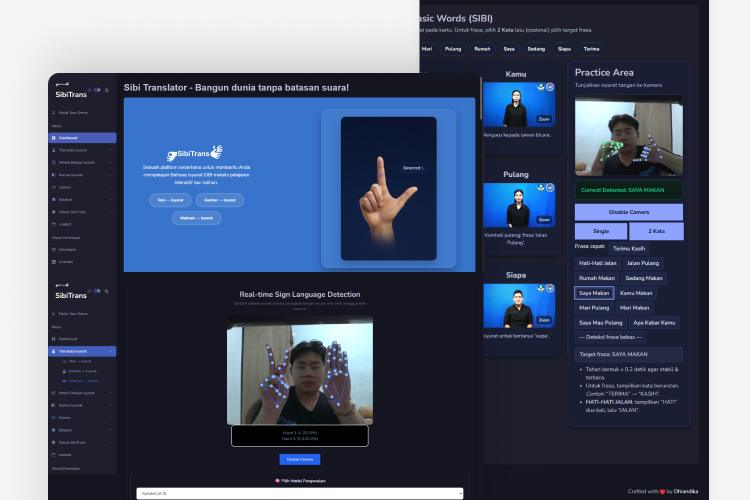Open the LinkedIn icon in upper sidebar
The height and width of the screenshot is (500, 750).
pyautogui.click(x=54, y=262)
